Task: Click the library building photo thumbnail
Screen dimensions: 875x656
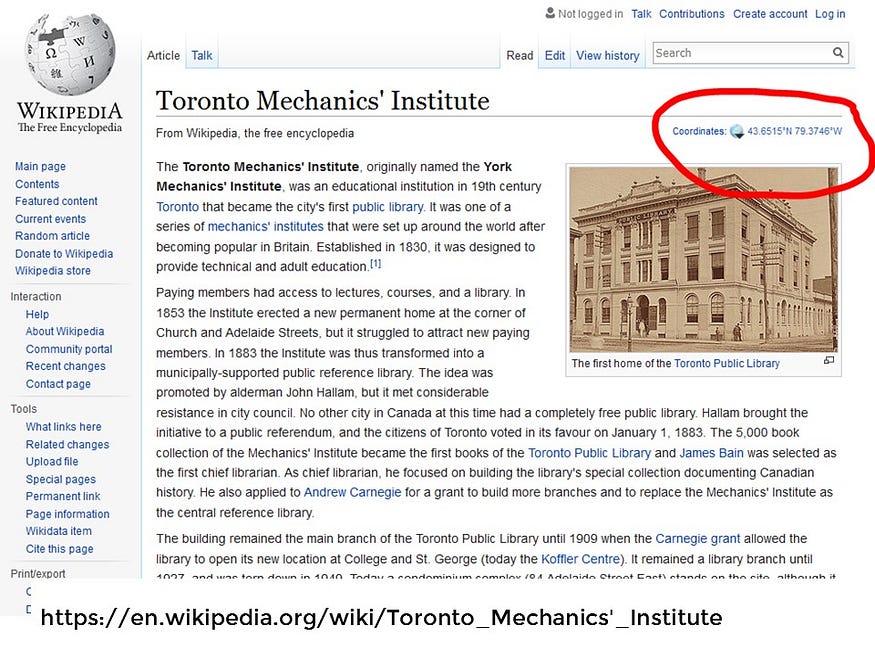Action: (704, 259)
